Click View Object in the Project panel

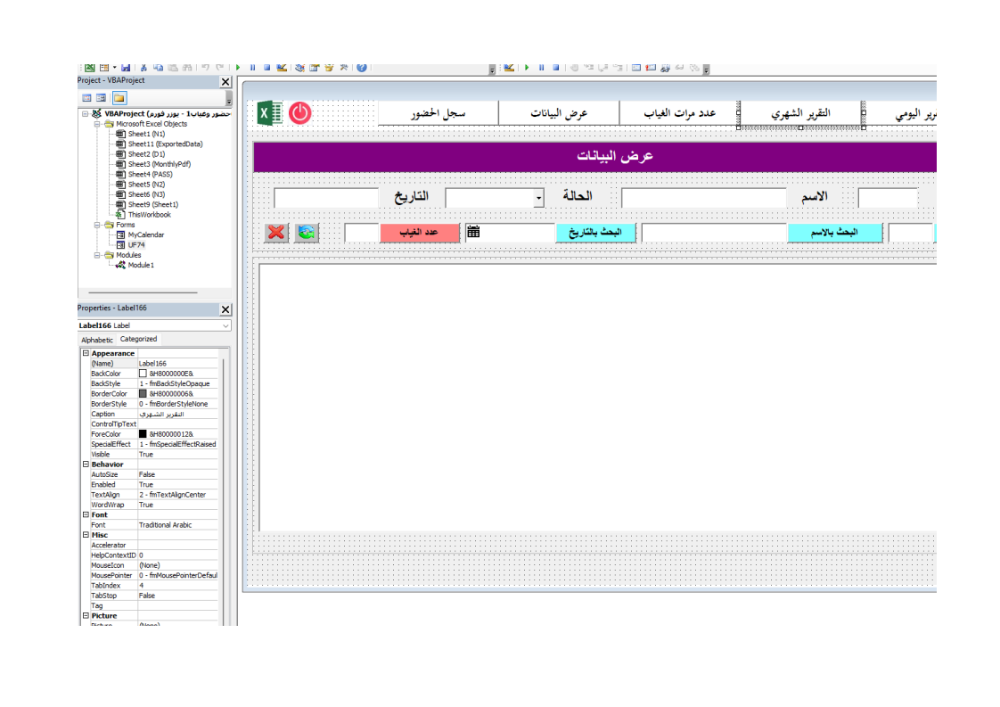[101, 98]
